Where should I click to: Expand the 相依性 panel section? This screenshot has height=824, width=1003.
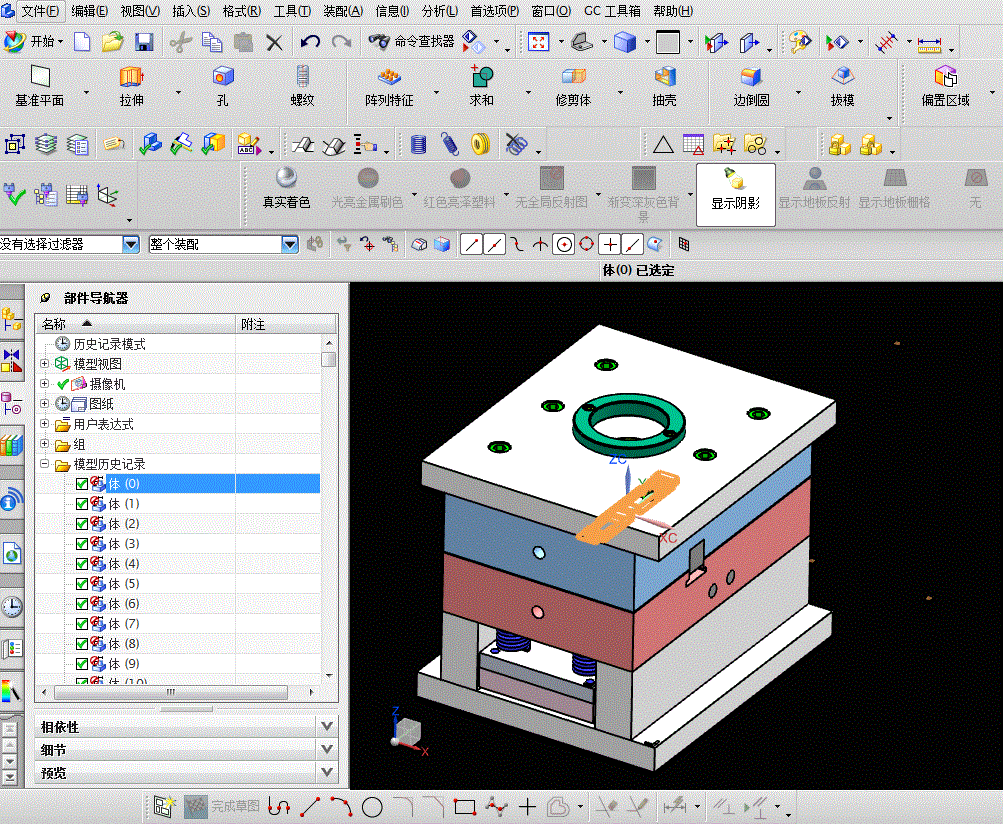327,726
